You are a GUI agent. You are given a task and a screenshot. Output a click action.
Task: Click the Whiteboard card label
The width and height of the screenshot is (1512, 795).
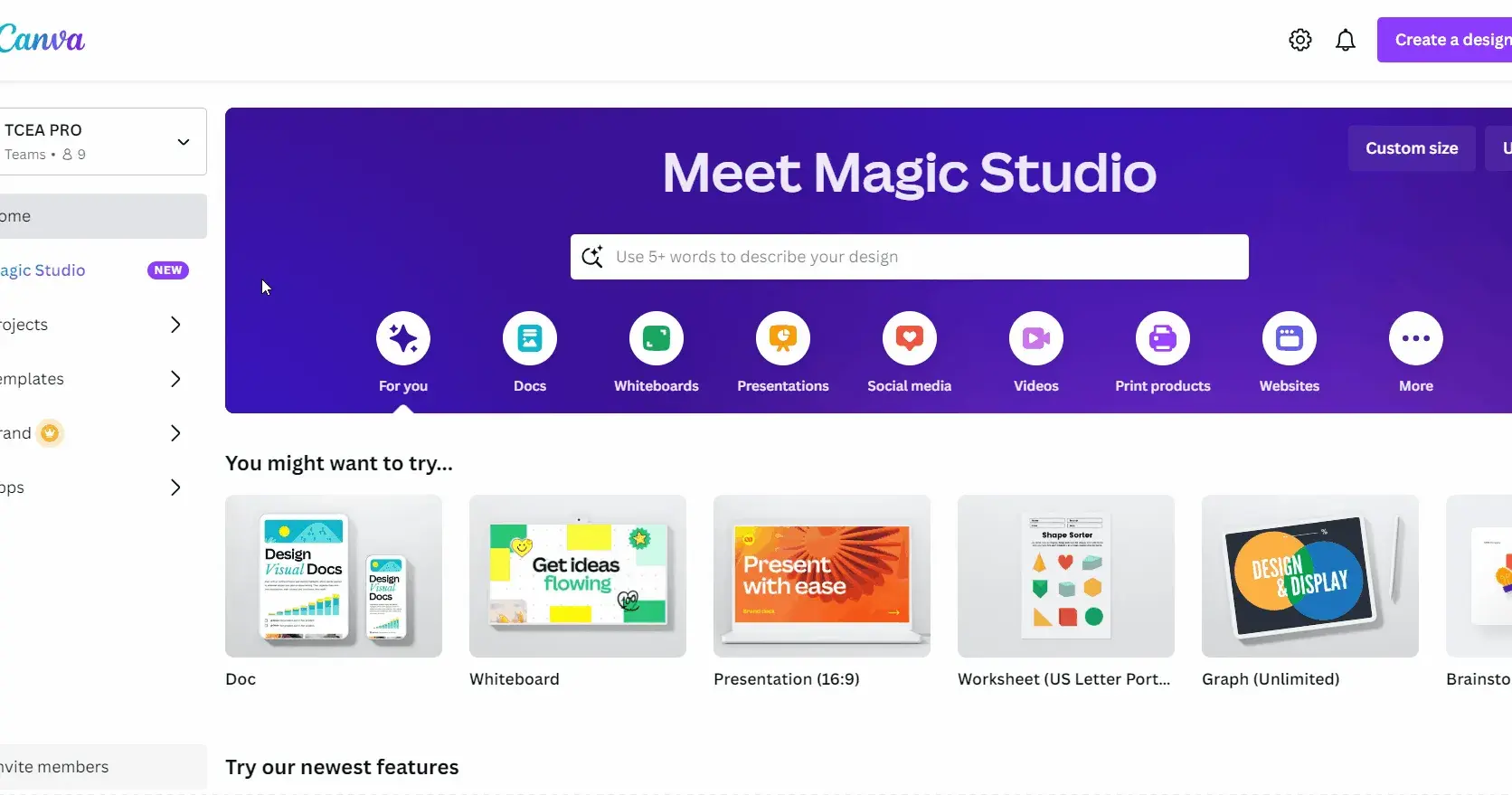tap(515, 679)
